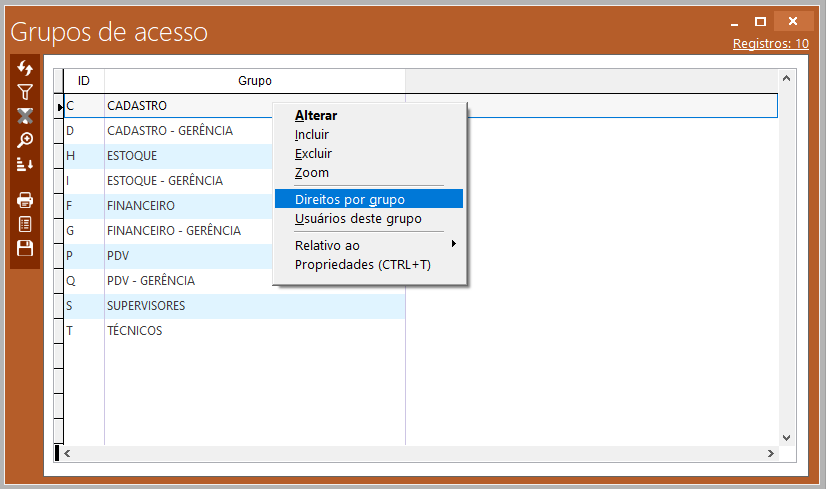Click the floppy disk save icon
The width and height of the screenshot is (826, 489).
point(25,248)
